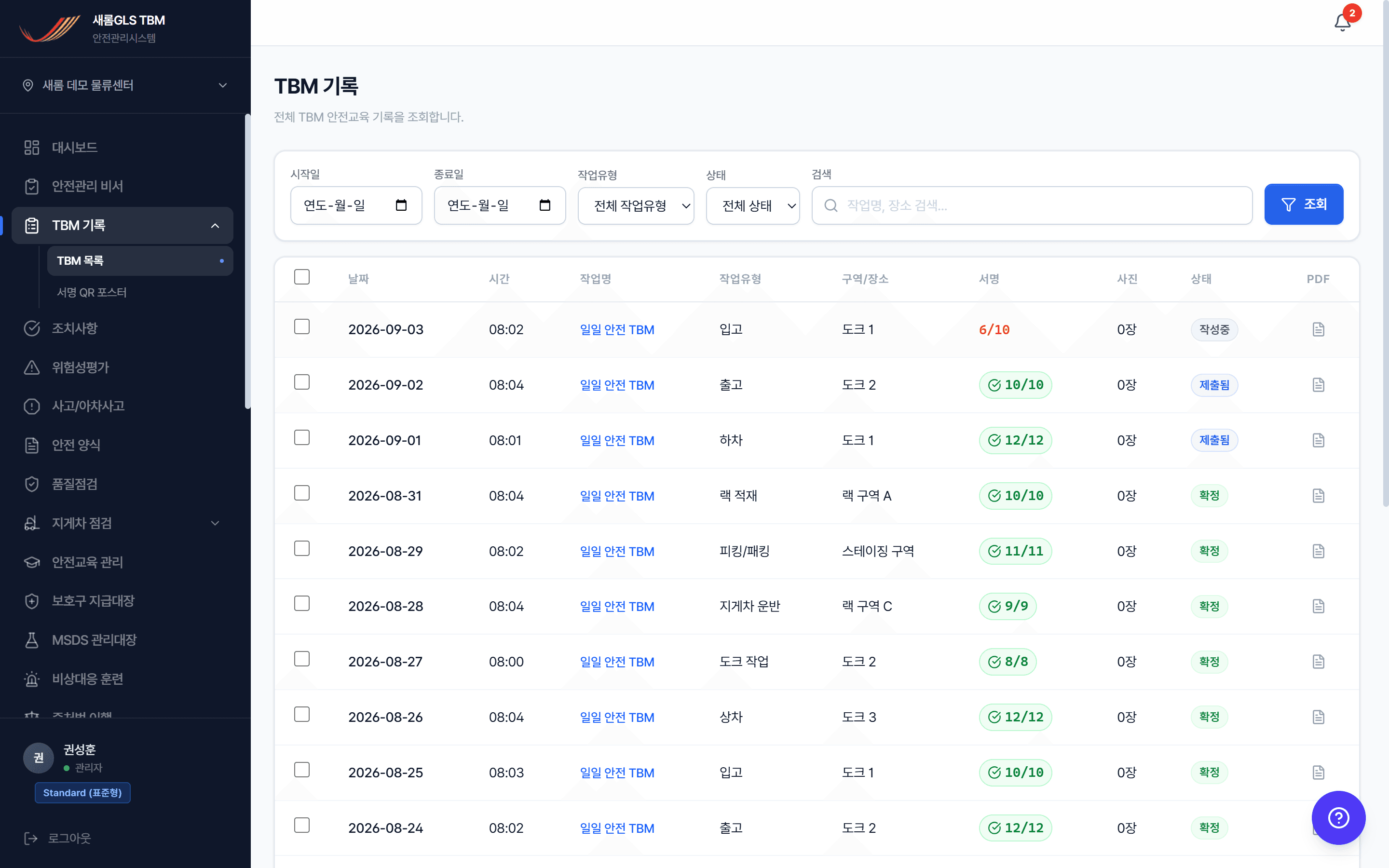Check the 2026-08-31 row checkbox
The image size is (1389, 868).
302,492
